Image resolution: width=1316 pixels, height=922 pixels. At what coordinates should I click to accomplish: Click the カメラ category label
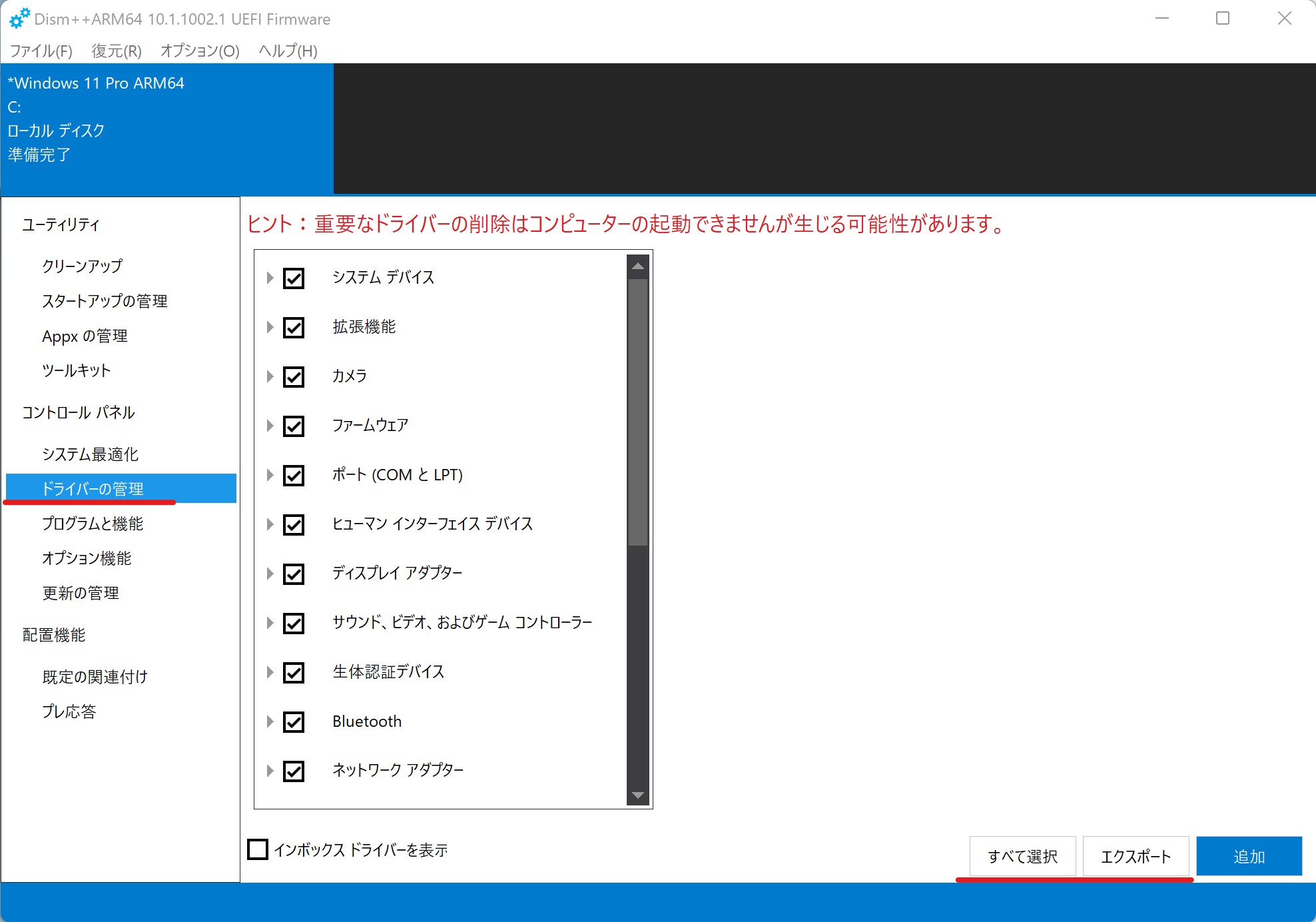point(350,376)
